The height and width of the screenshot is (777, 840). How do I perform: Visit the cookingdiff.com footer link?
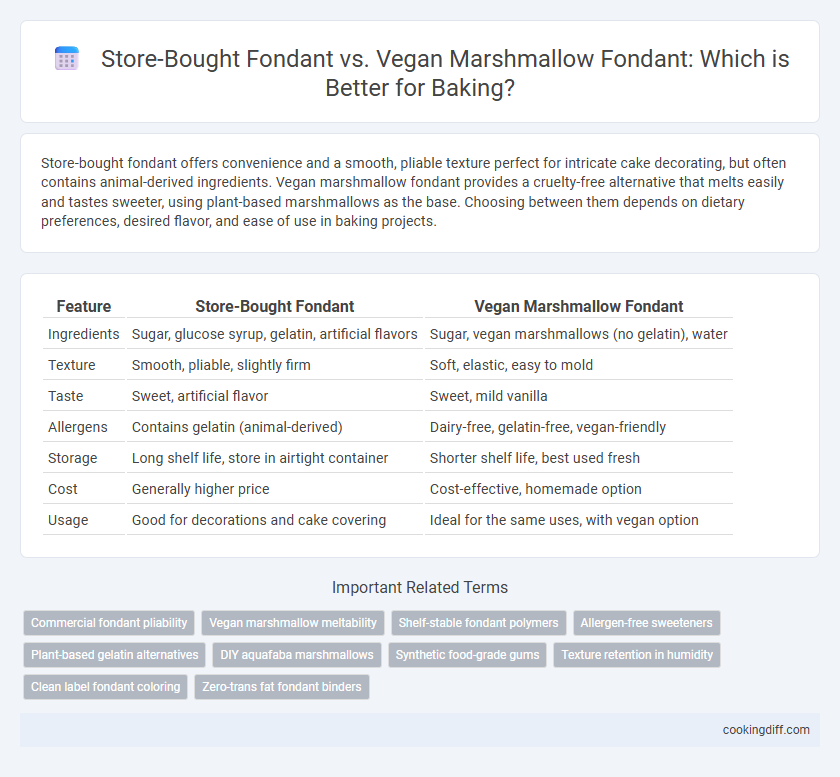766,730
